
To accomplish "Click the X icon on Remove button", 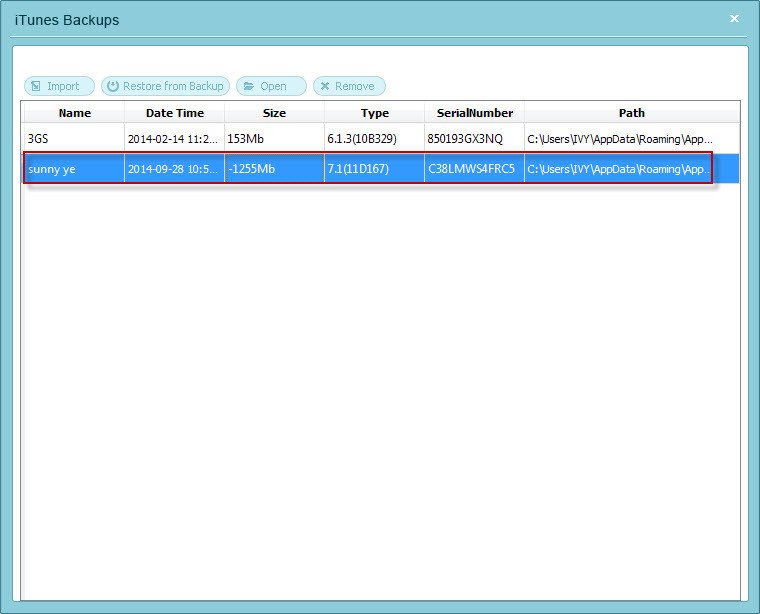I will pos(325,86).
